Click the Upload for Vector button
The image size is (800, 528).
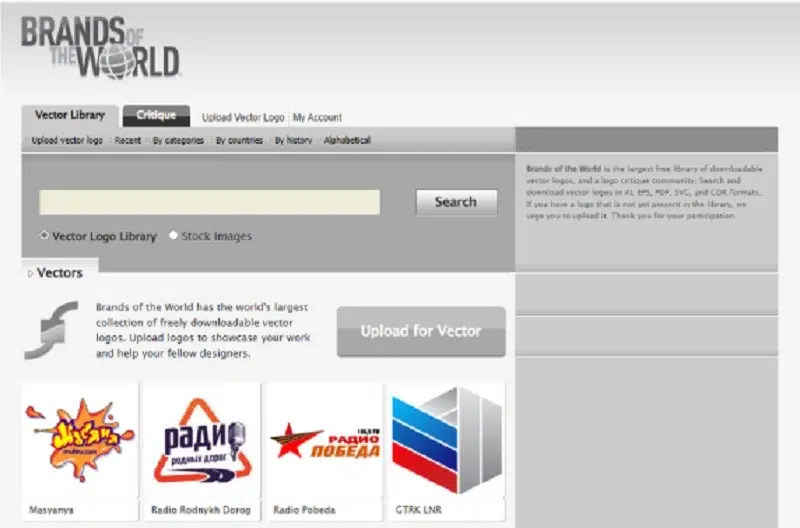421,331
